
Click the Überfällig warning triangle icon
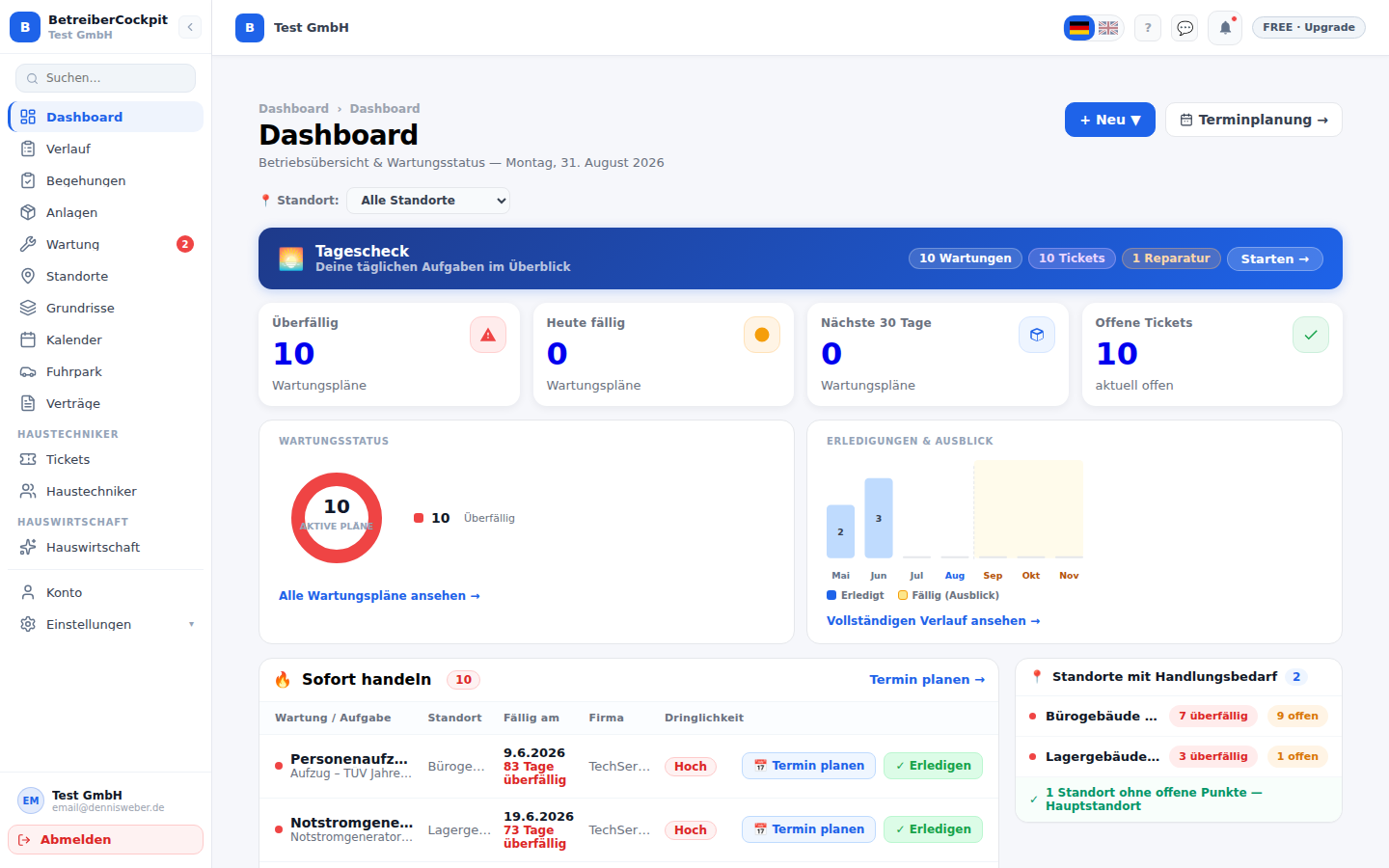[488, 335]
